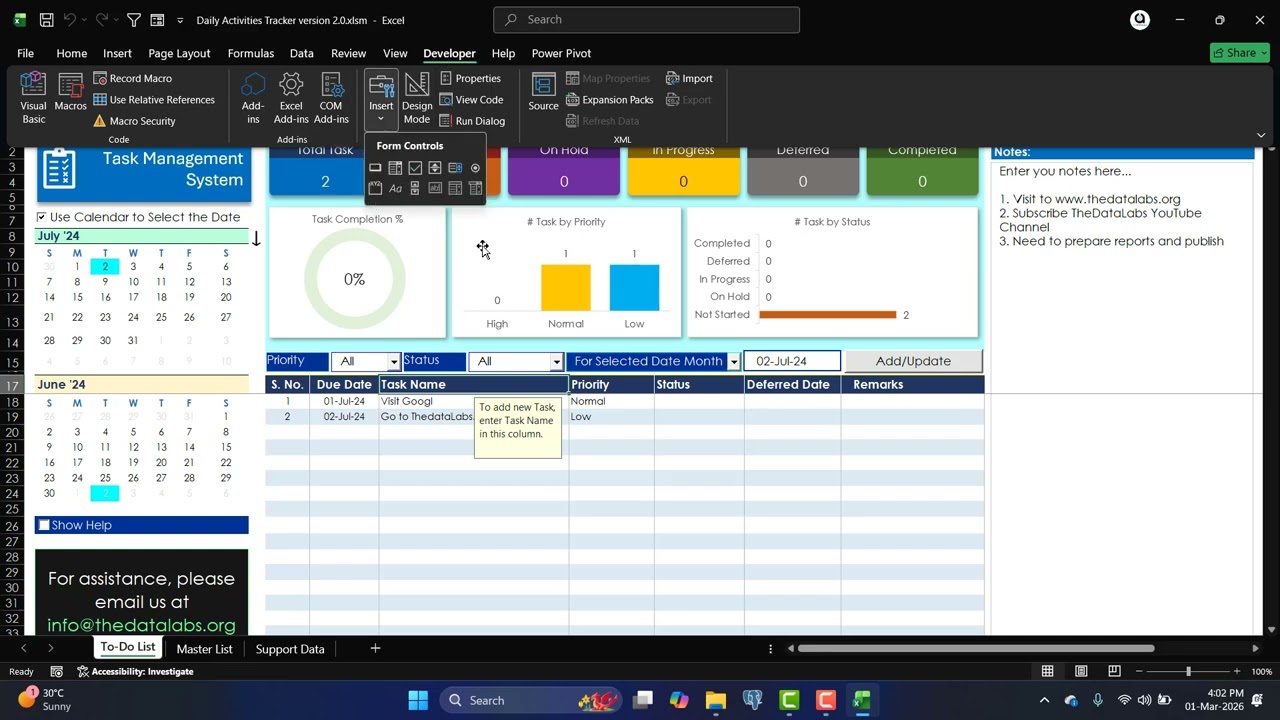The width and height of the screenshot is (1280, 720).
Task: Click the Share button
Action: coord(1239,53)
